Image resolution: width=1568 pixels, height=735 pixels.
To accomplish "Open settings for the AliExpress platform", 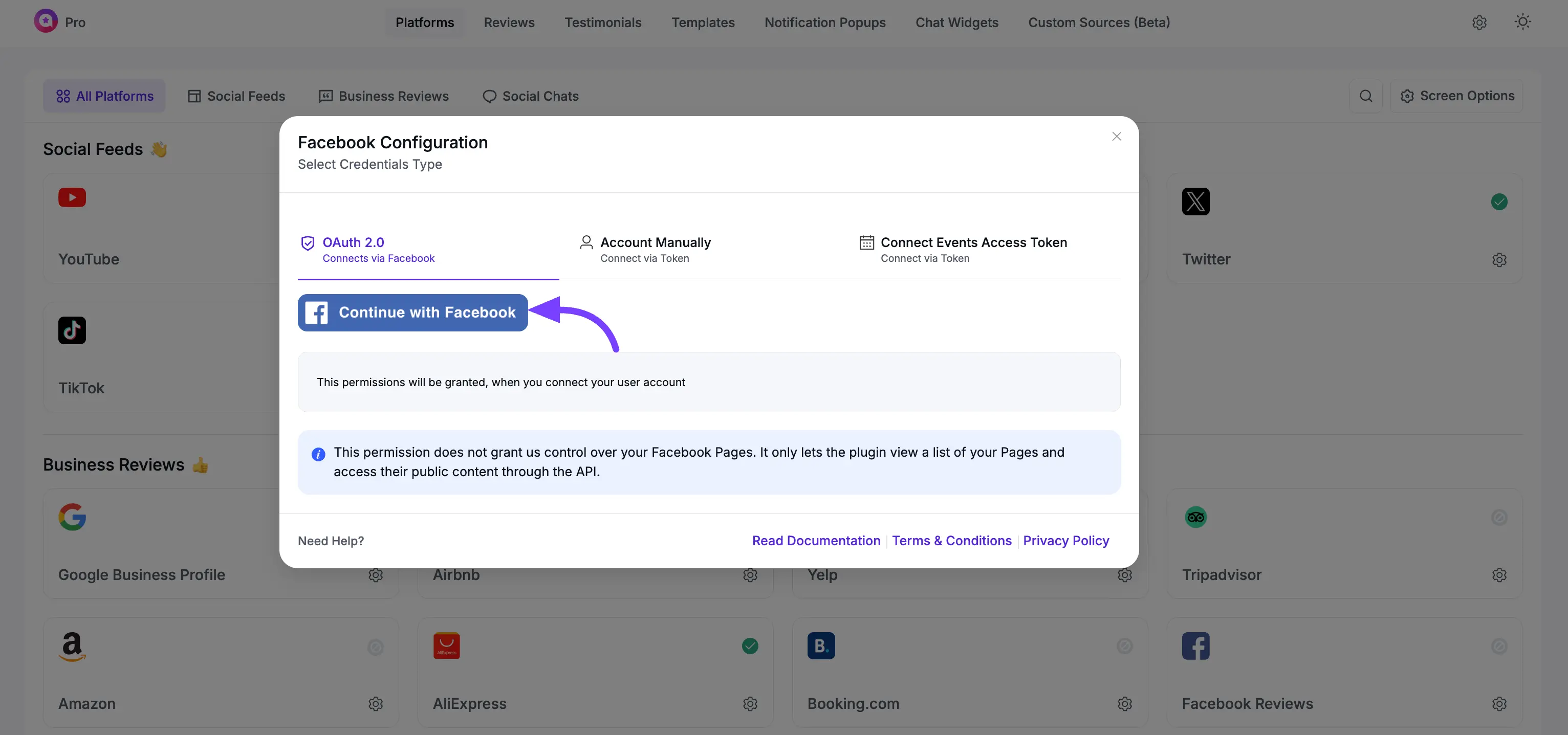I will [x=750, y=704].
